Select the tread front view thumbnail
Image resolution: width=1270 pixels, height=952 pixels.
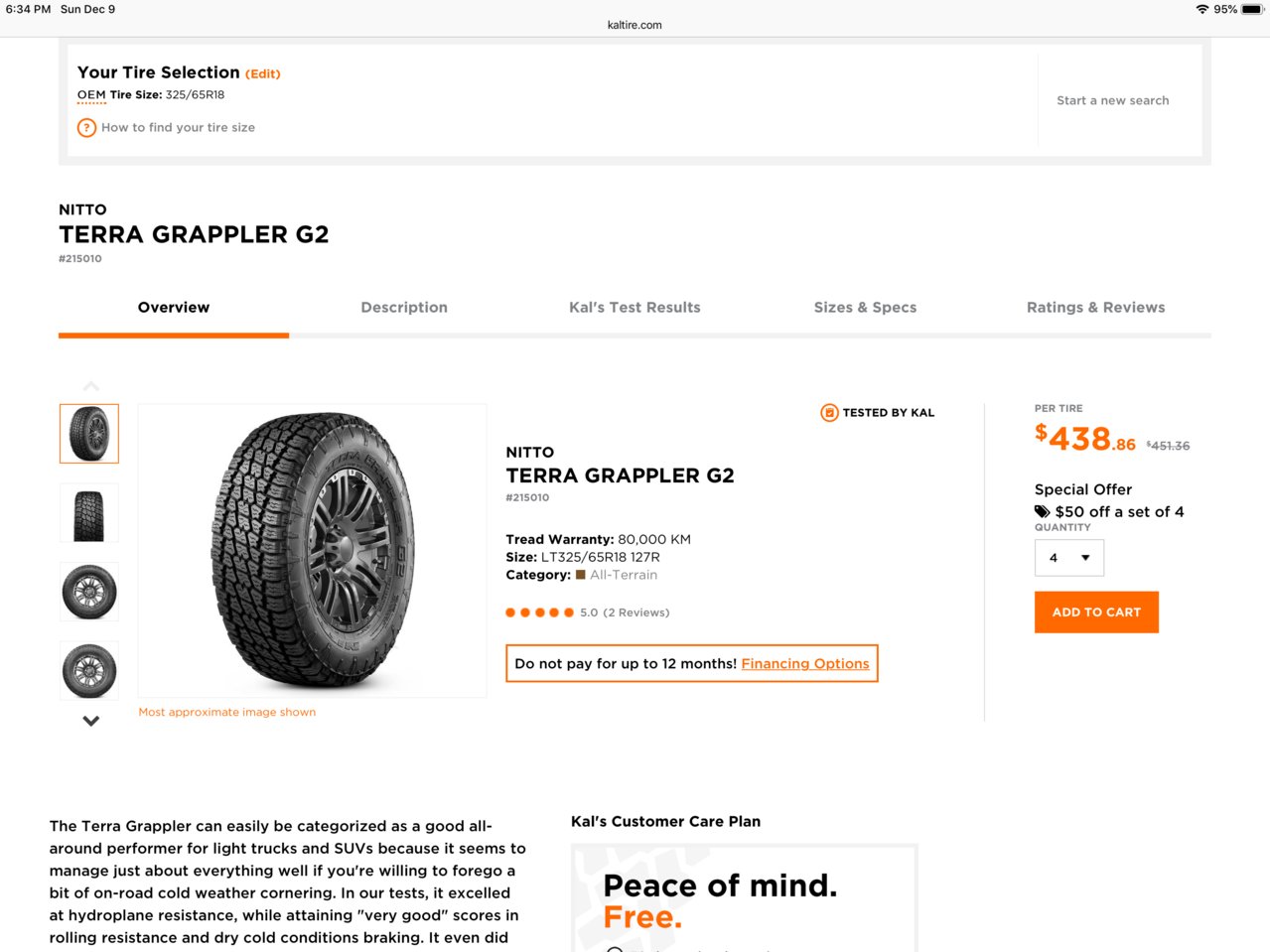89,513
